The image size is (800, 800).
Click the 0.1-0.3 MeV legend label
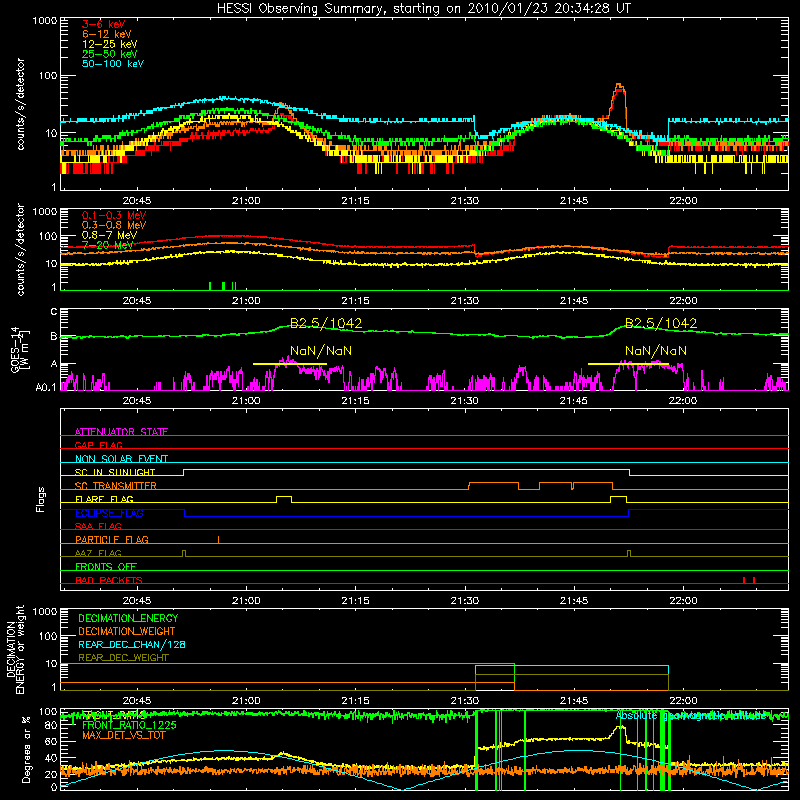pos(114,215)
